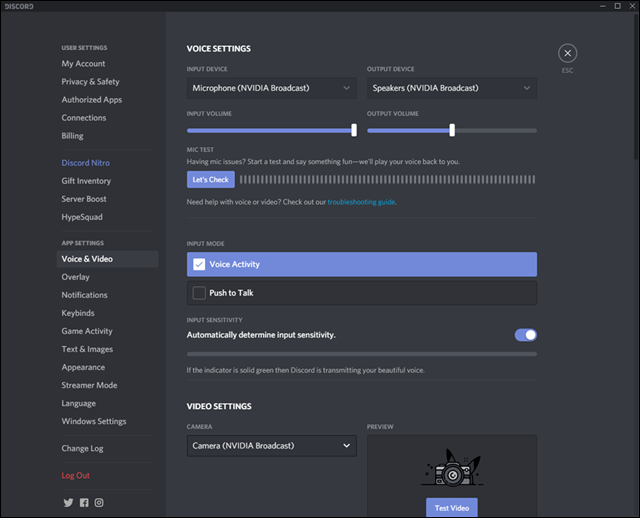Viewport: 640px width, 518px height.
Task: Open Streamer Mode settings
Action: (x=89, y=385)
